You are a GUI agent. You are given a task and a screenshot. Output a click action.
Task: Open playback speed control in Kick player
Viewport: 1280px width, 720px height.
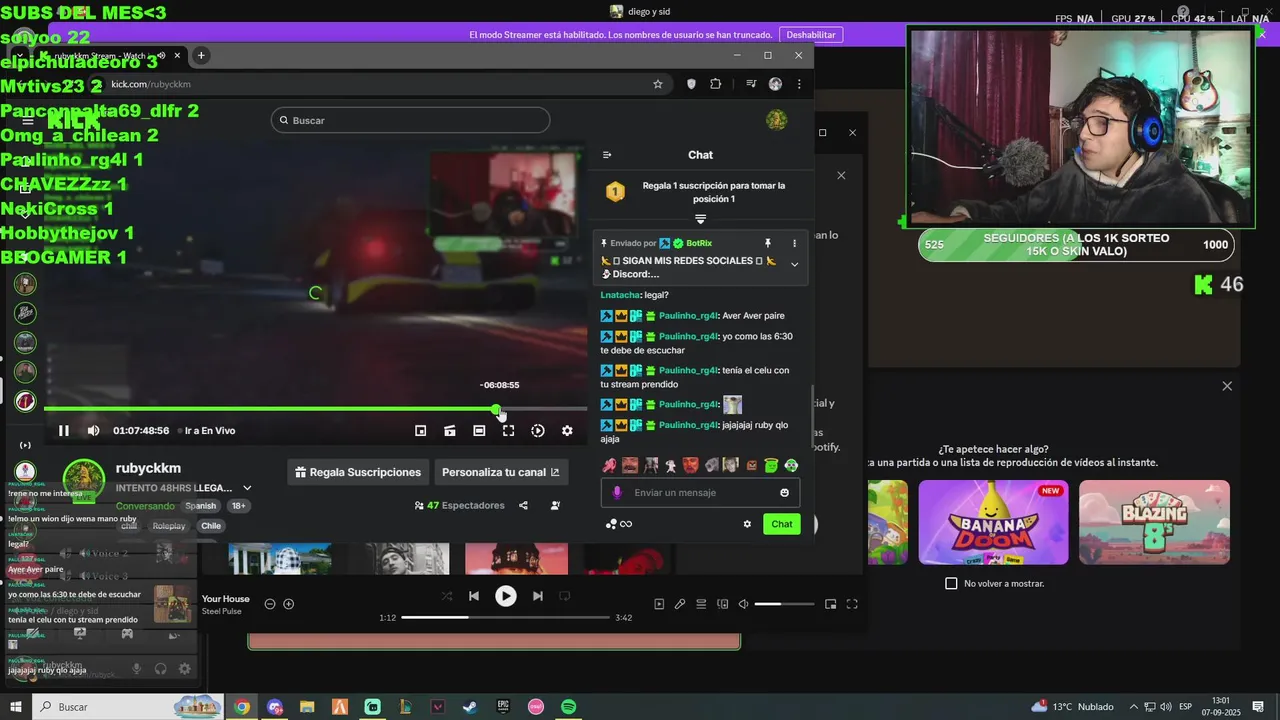pos(538,431)
